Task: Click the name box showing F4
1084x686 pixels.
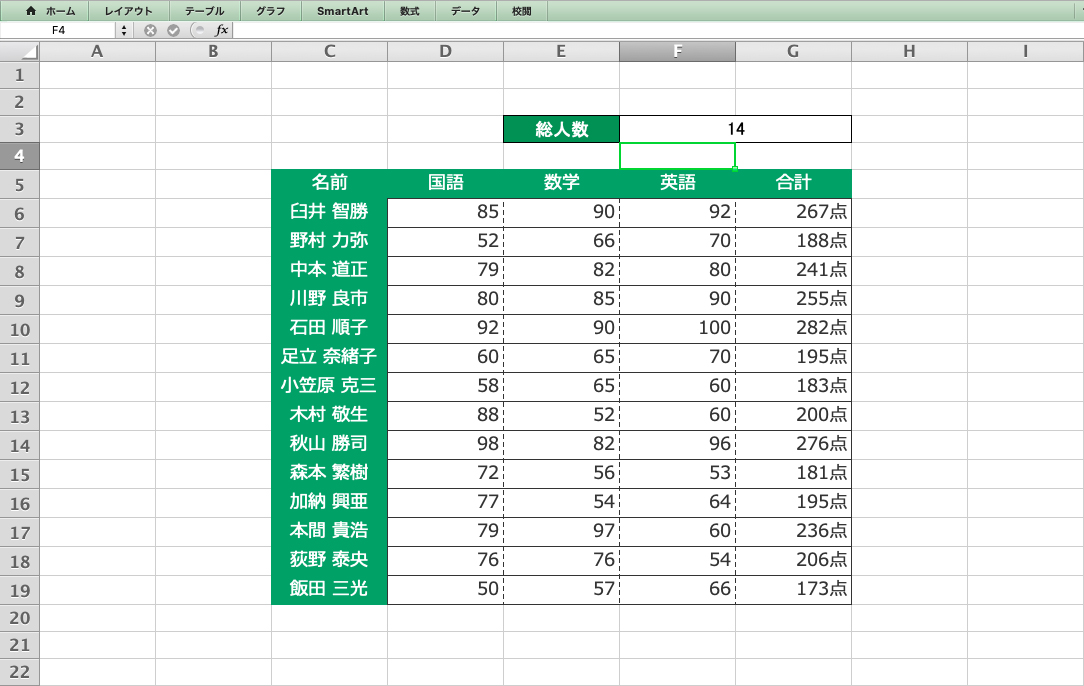Action: tap(59, 30)
